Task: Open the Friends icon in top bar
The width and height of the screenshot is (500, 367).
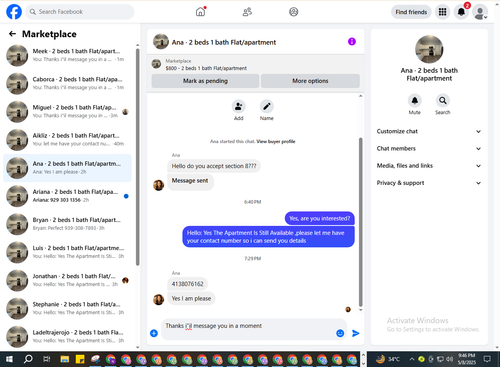Action: tap(247, 12)
